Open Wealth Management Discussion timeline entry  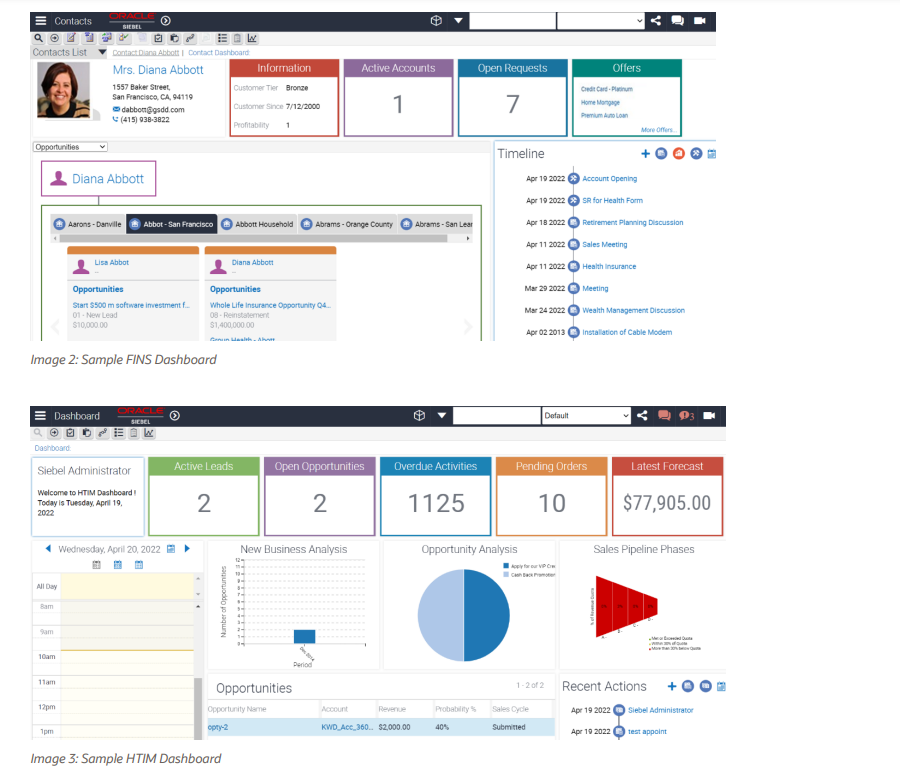point(633,310)
